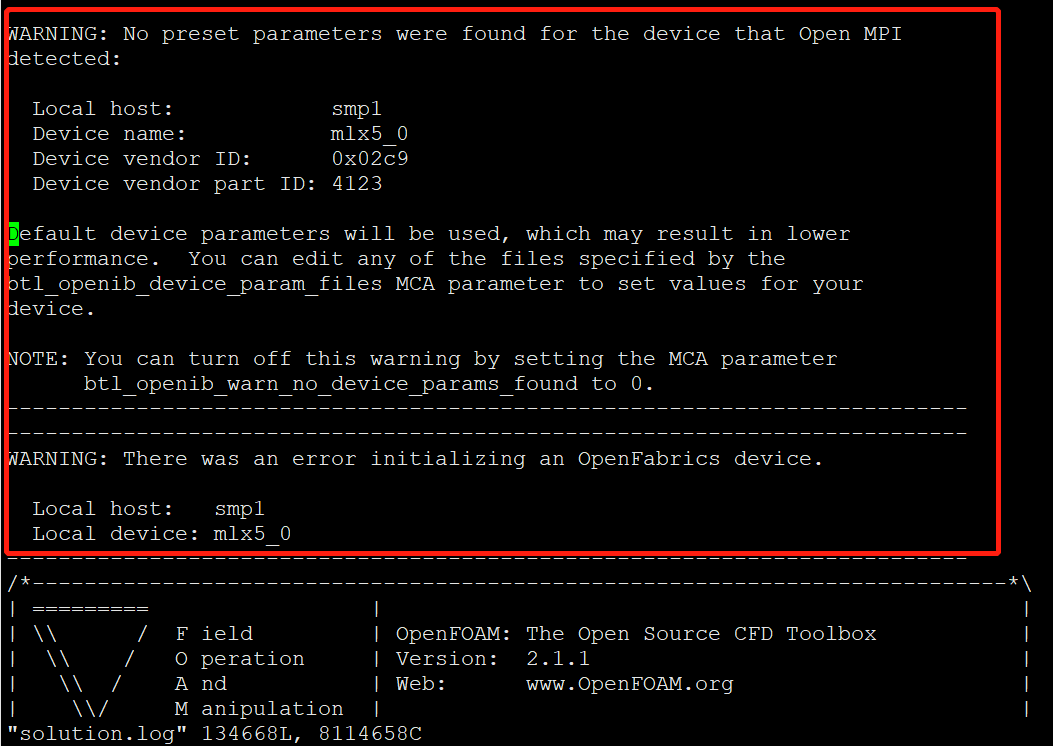
Task: Click the 'www.OpenFOAM.org' web address
Action: [630, 684]
